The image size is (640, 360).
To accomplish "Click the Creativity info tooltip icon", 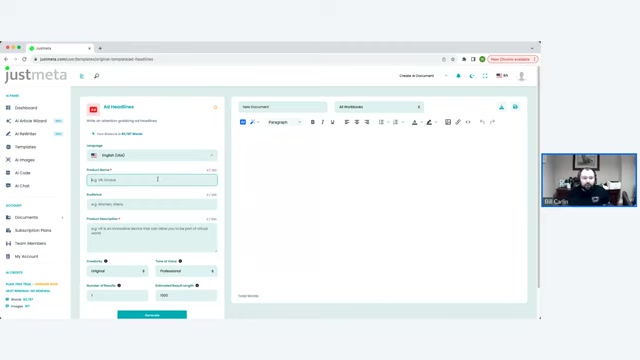I will 106,261.
